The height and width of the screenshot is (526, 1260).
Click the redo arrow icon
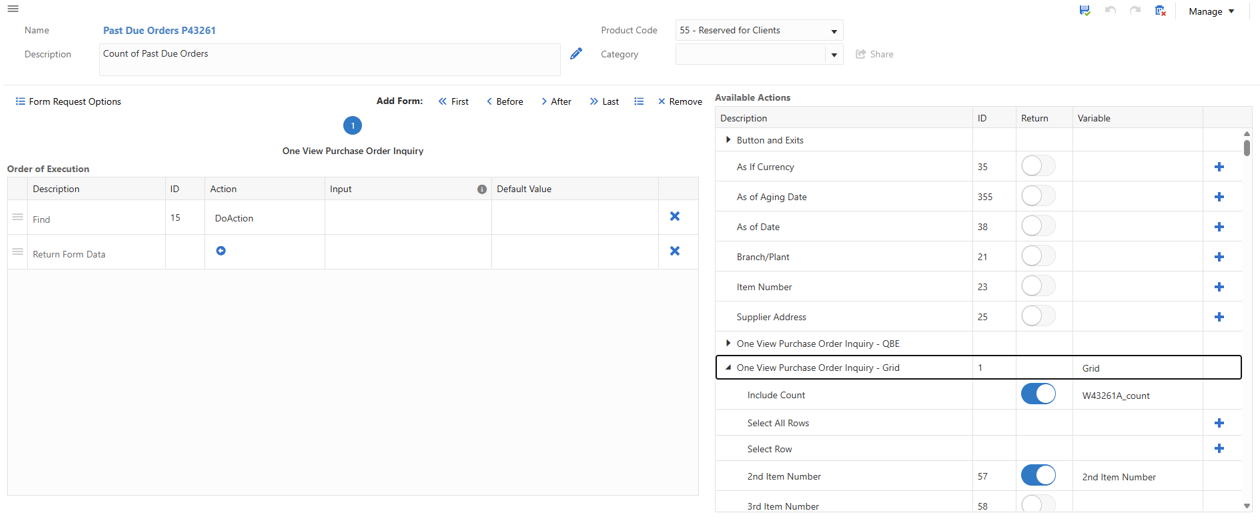pyautogui.click(x=1135, y=10)
